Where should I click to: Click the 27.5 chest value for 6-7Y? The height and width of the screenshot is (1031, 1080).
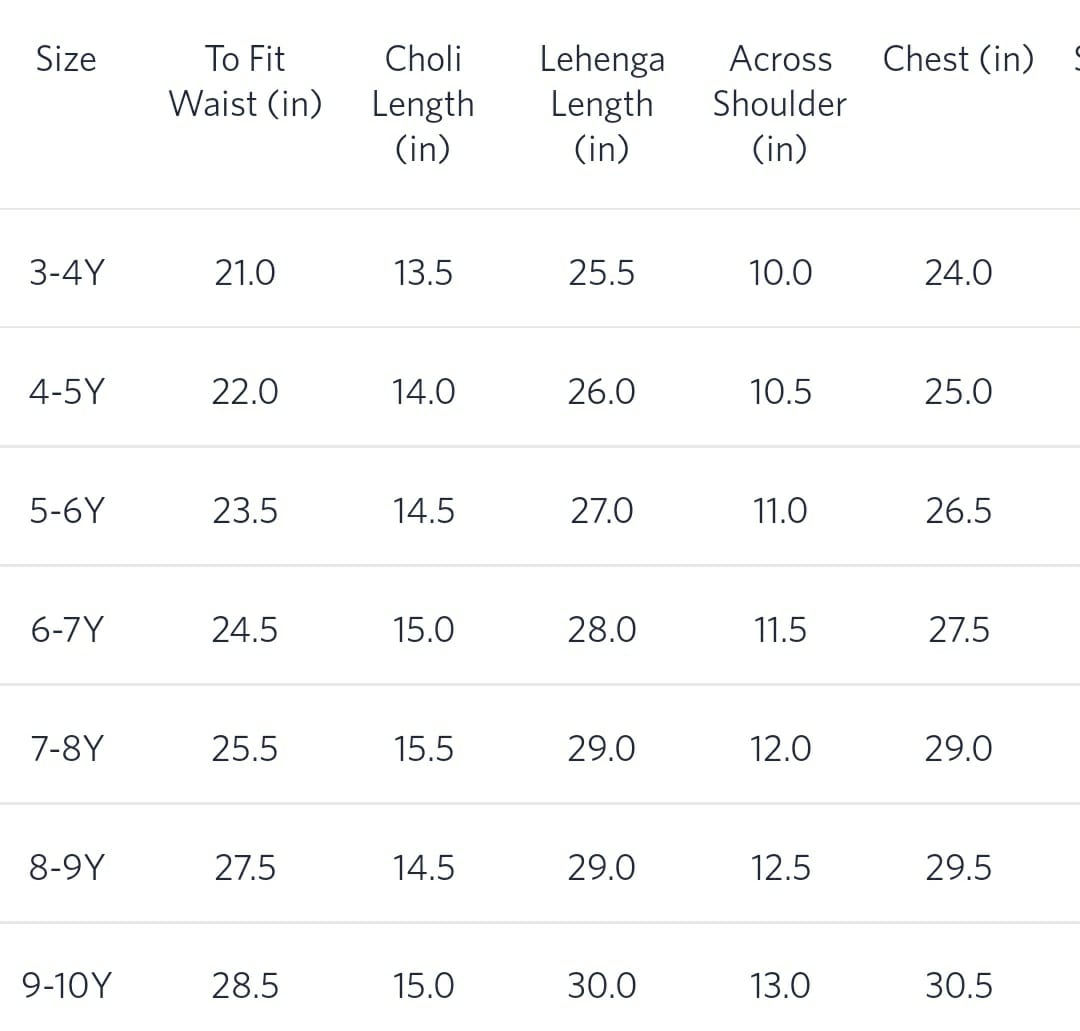point(958,630)
